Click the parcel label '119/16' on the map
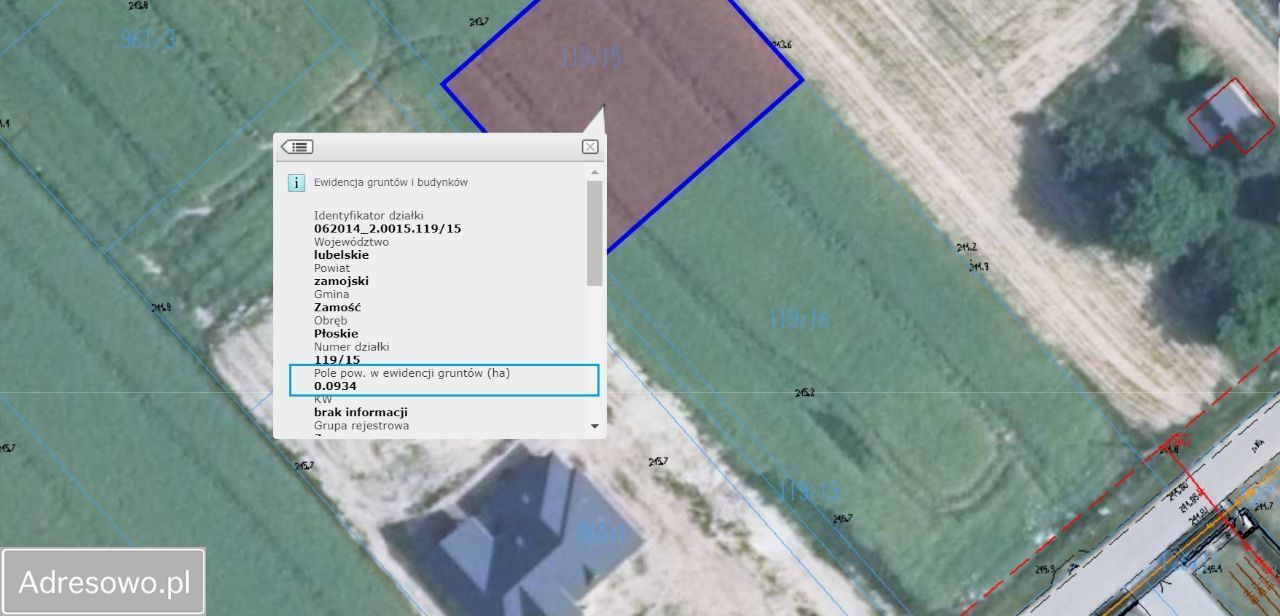 tap(800, 319)
